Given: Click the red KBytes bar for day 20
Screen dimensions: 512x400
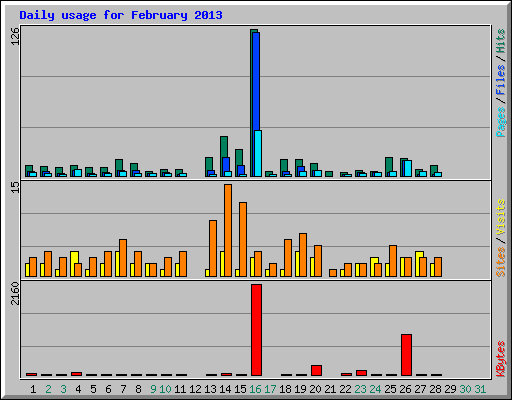Looking at the screenshot, I should [x=316, y=371].
